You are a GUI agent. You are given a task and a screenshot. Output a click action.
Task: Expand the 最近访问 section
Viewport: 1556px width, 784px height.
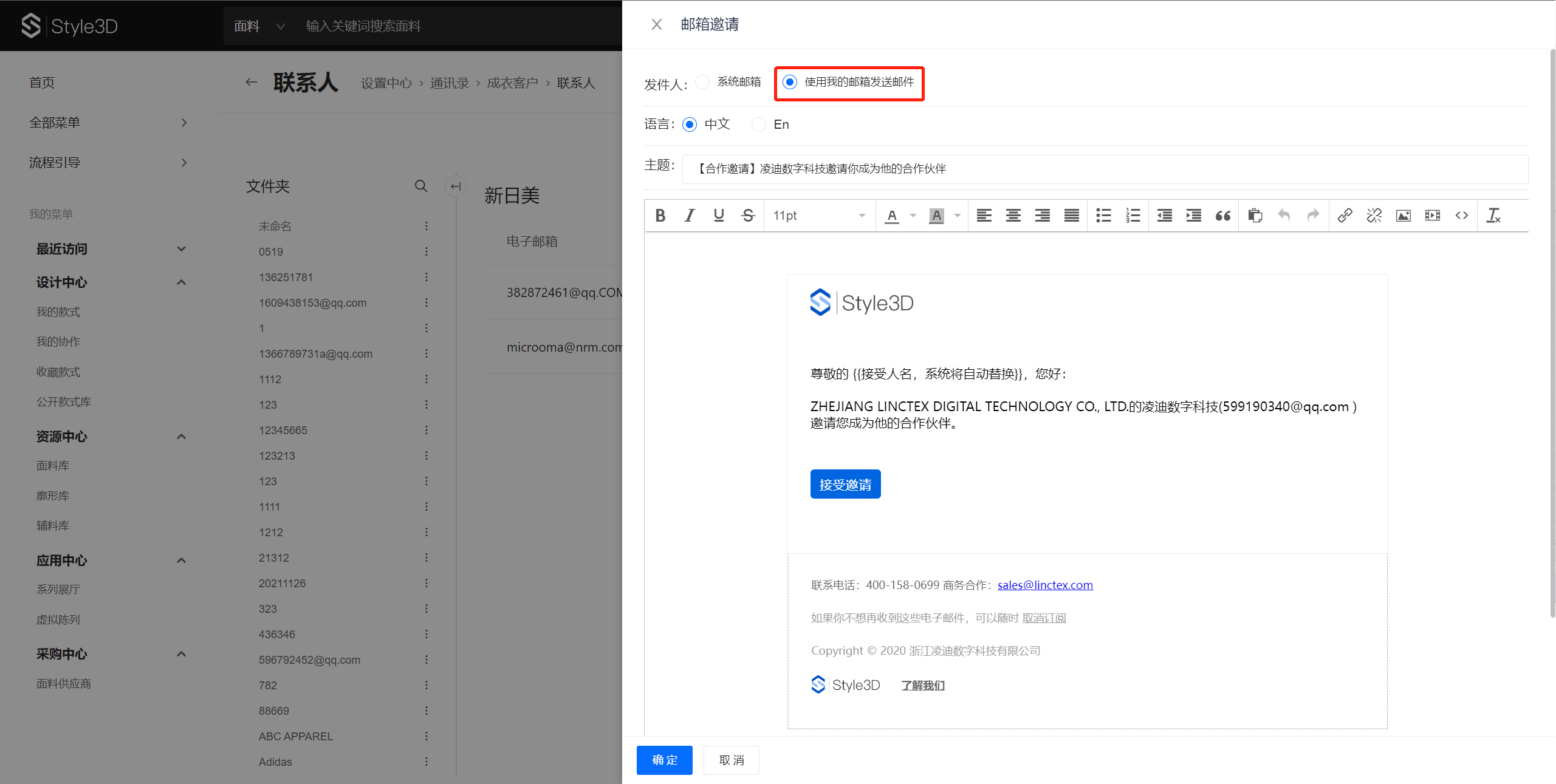pos(180,249)
